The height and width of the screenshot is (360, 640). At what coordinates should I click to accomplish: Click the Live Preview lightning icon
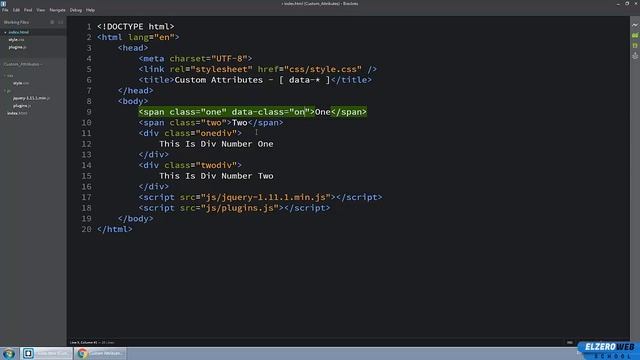pyautogui.click(x=635, y=25)
